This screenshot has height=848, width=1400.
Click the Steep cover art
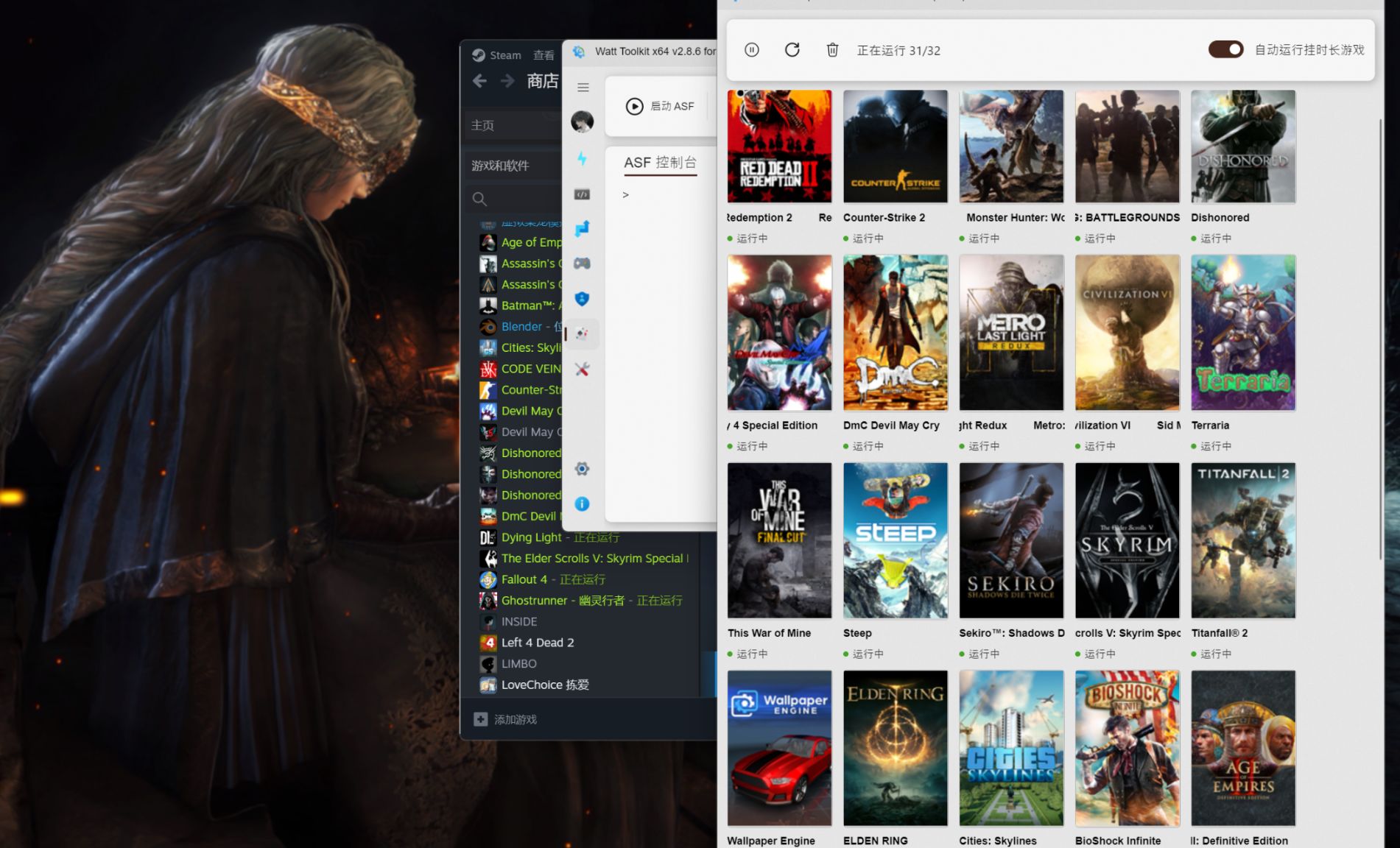coord(896,540)
